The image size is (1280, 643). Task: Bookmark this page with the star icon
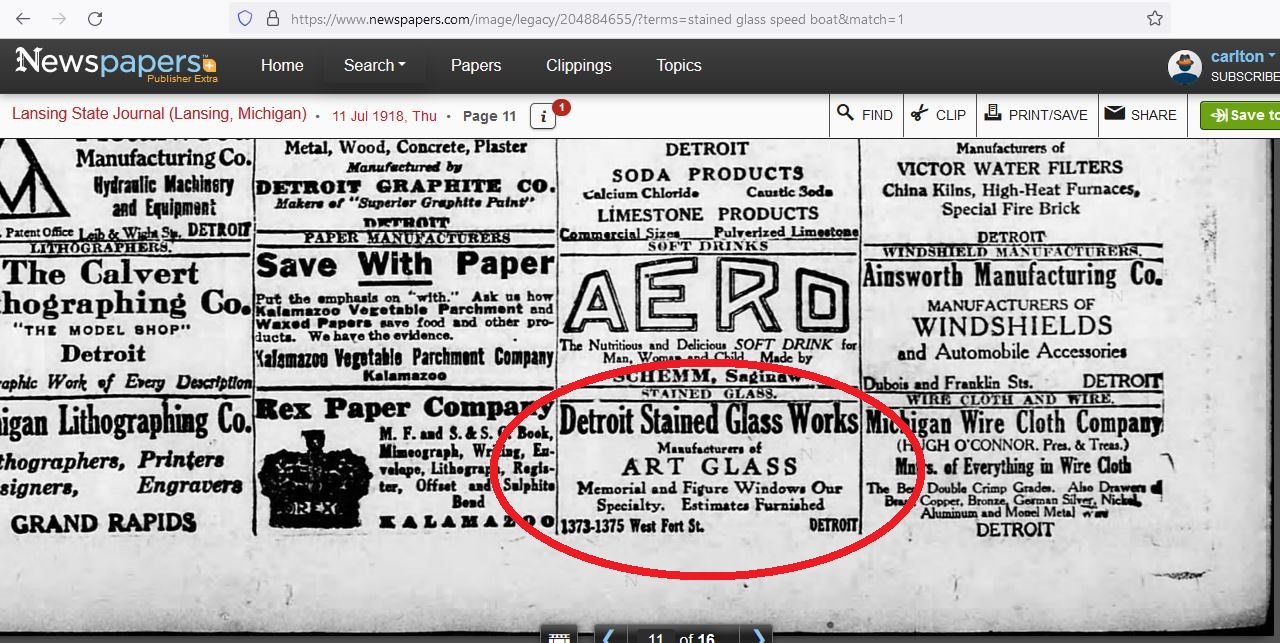tap(1154, 19)
